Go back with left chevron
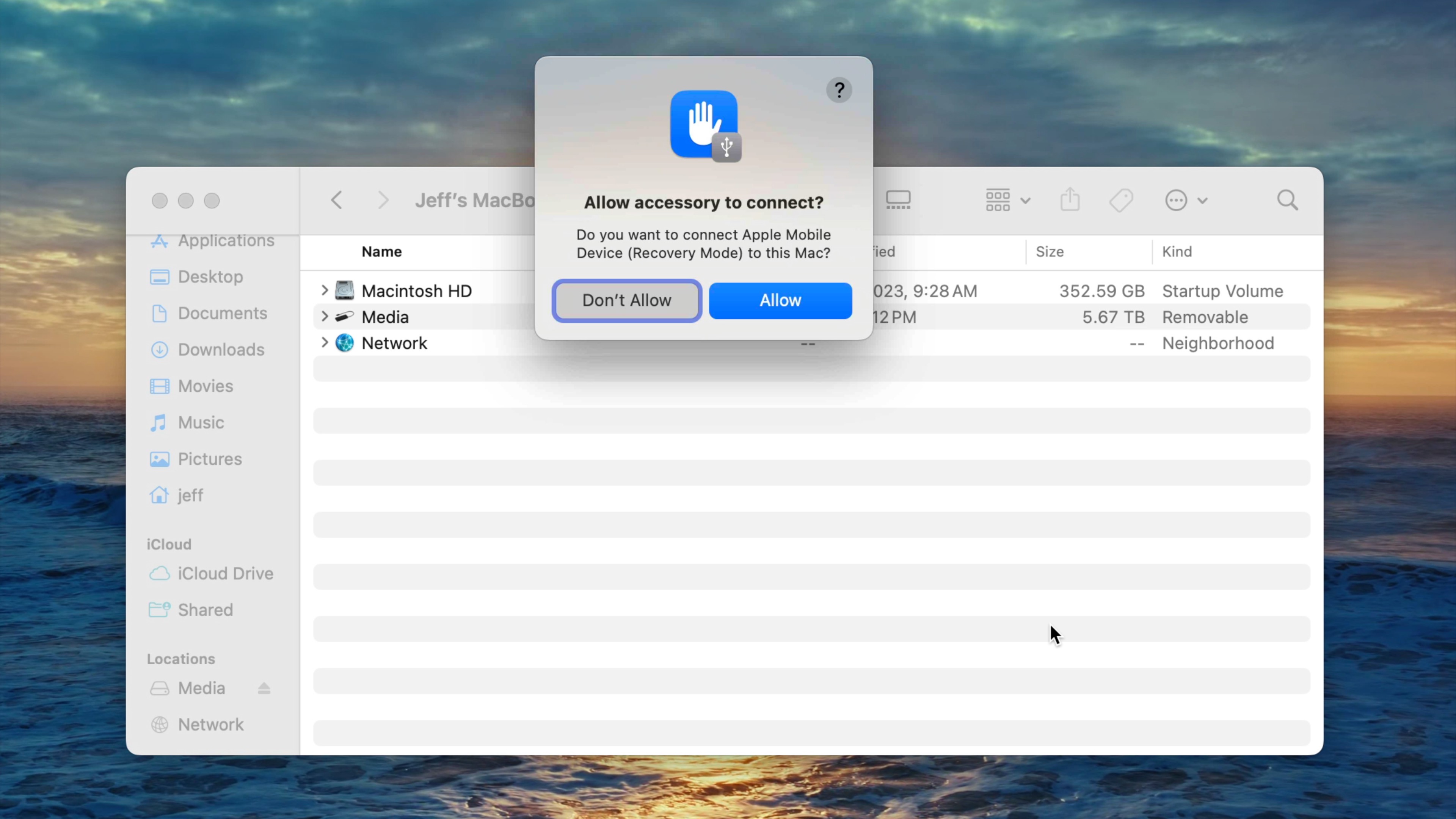Viewport: 1456px width, 819px height. click(x=337, y=200)
